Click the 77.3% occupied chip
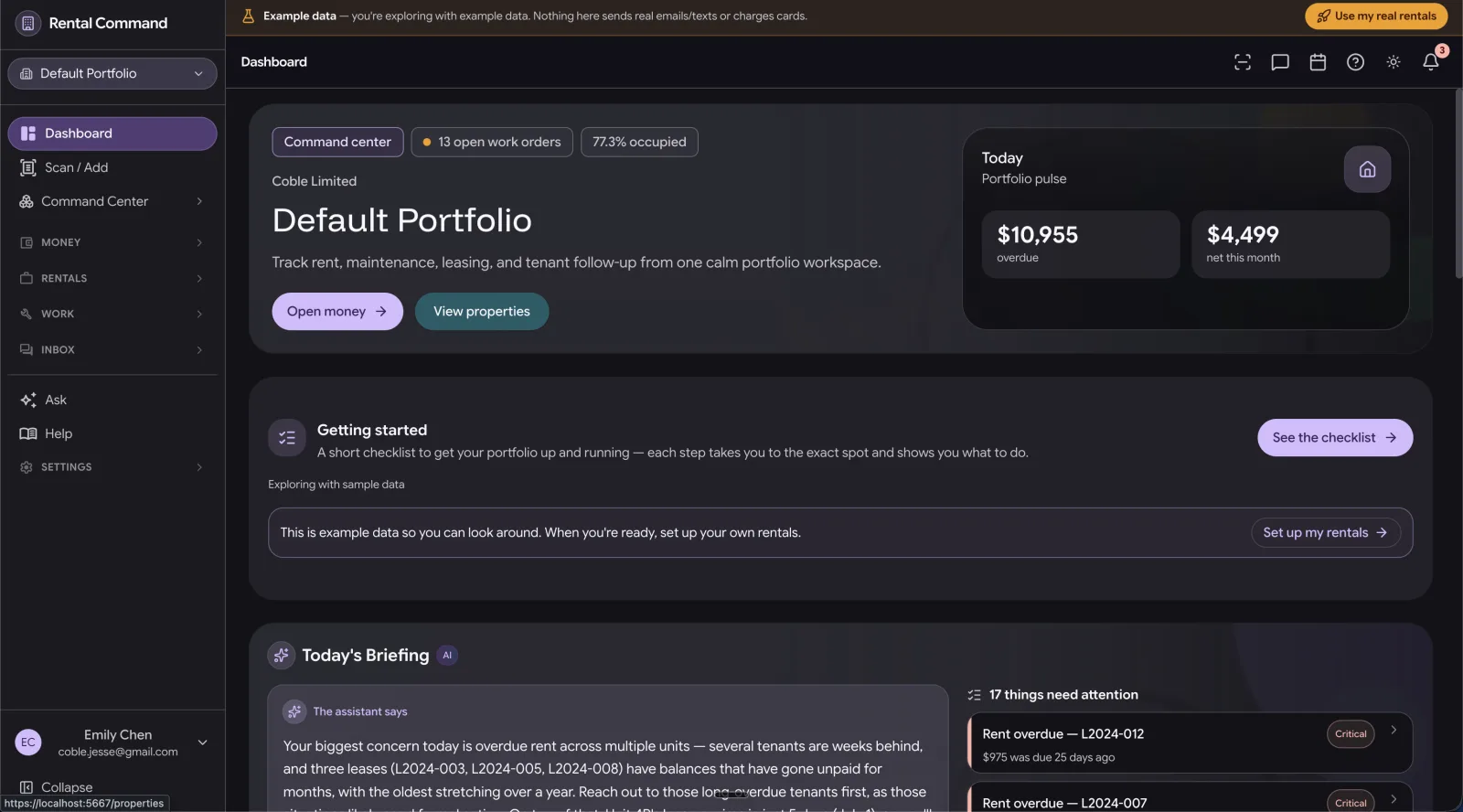1463x812 pixels. click(x=639, y=142)
